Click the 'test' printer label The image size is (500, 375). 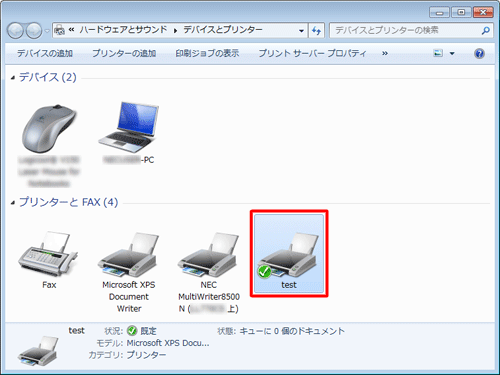pos(289,285)
